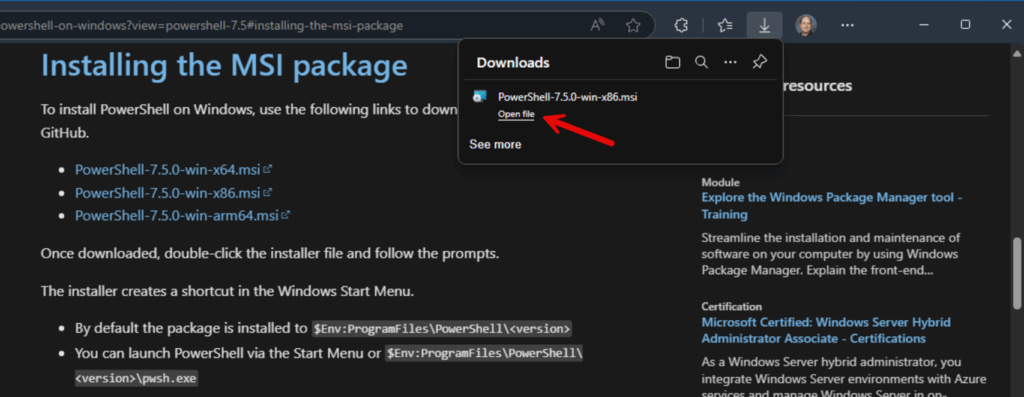This screenshot has height=397, width=1024.
Task: Open the Extensions puzzle icon
Action: [x=680, y=25]
